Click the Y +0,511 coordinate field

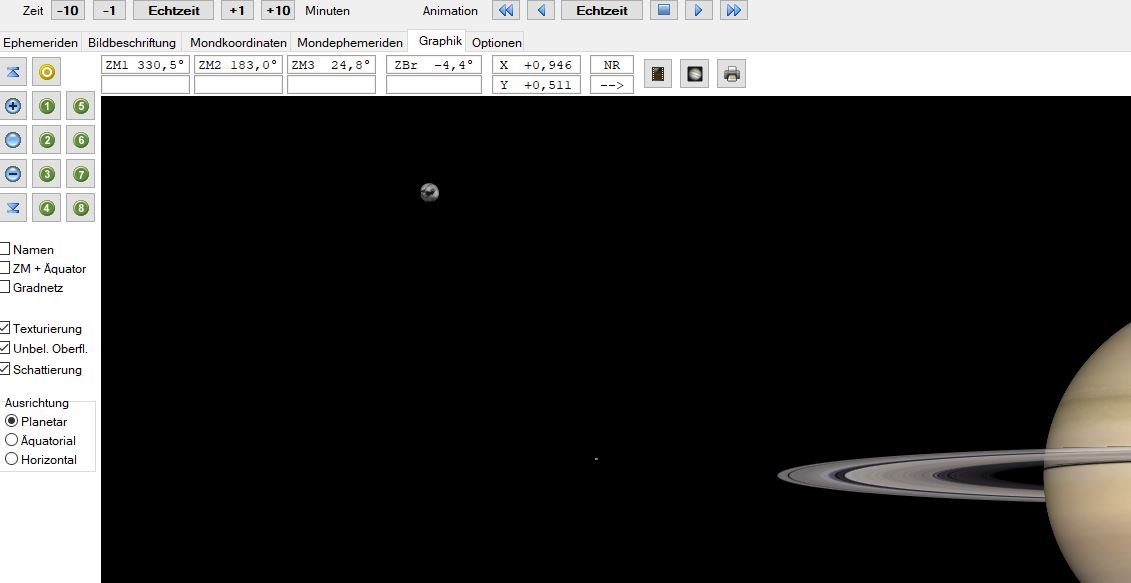536,84
